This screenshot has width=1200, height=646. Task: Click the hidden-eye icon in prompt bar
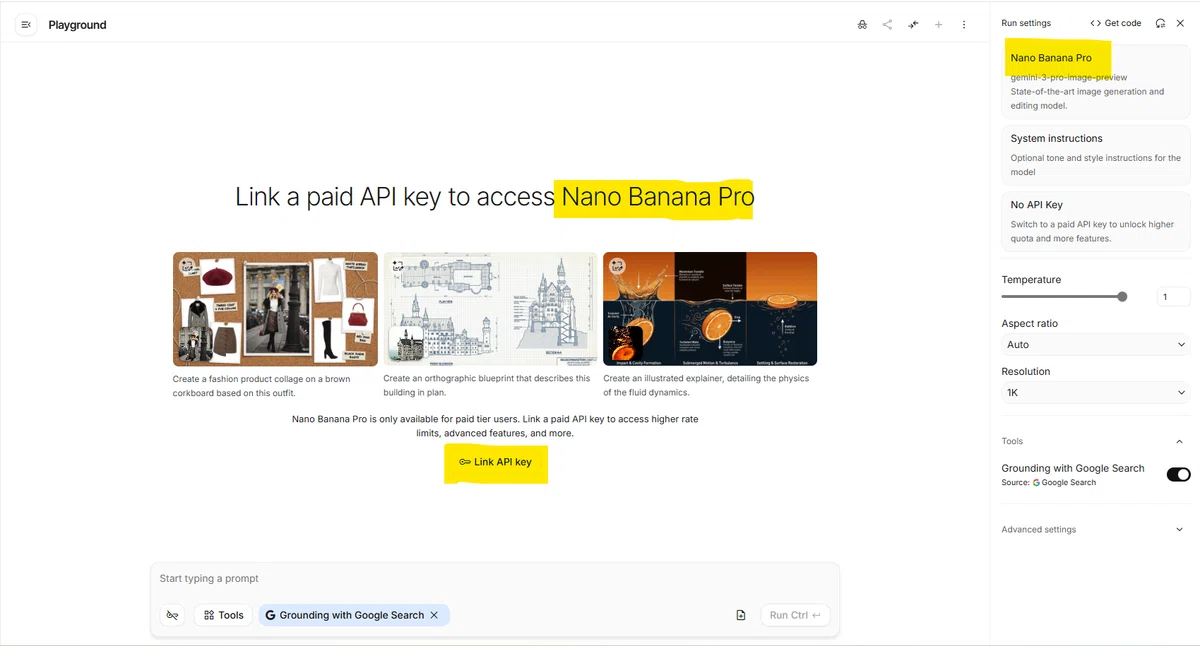pos(172,615)
